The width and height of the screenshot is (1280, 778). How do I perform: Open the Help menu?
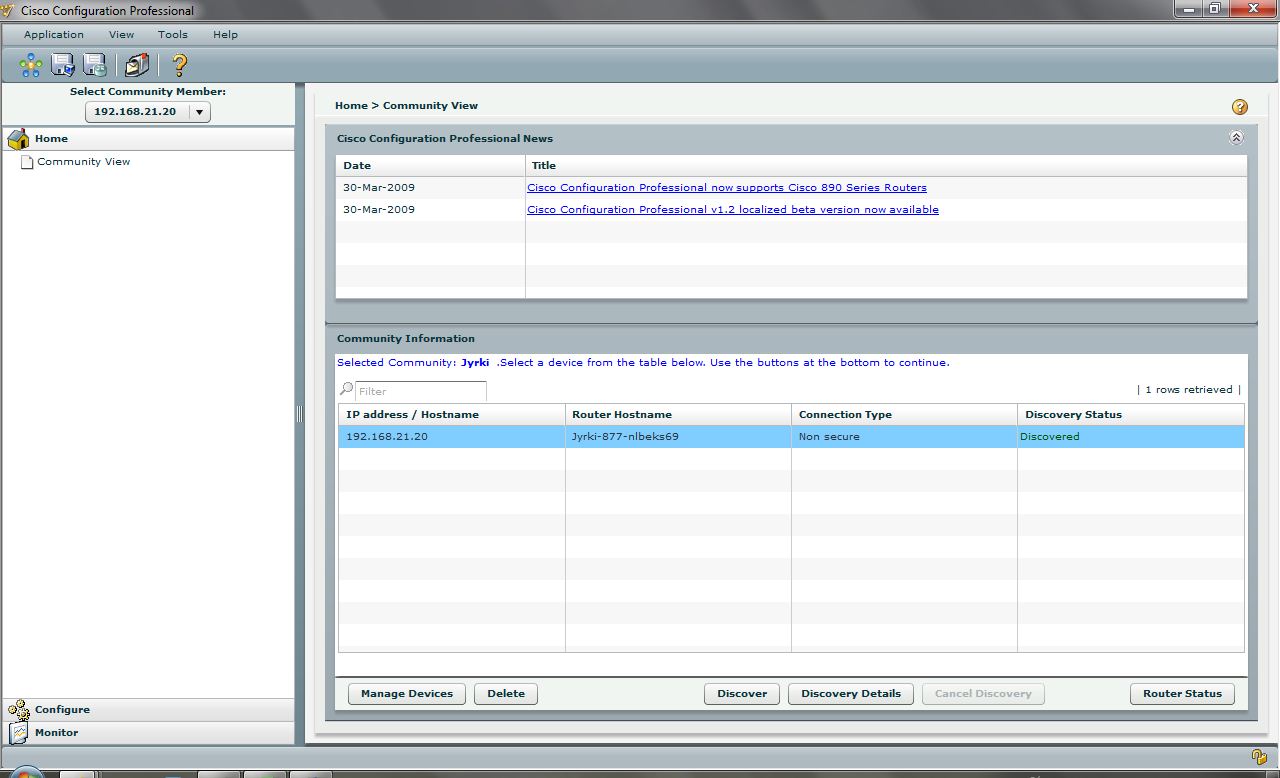[x=225, y=34]
